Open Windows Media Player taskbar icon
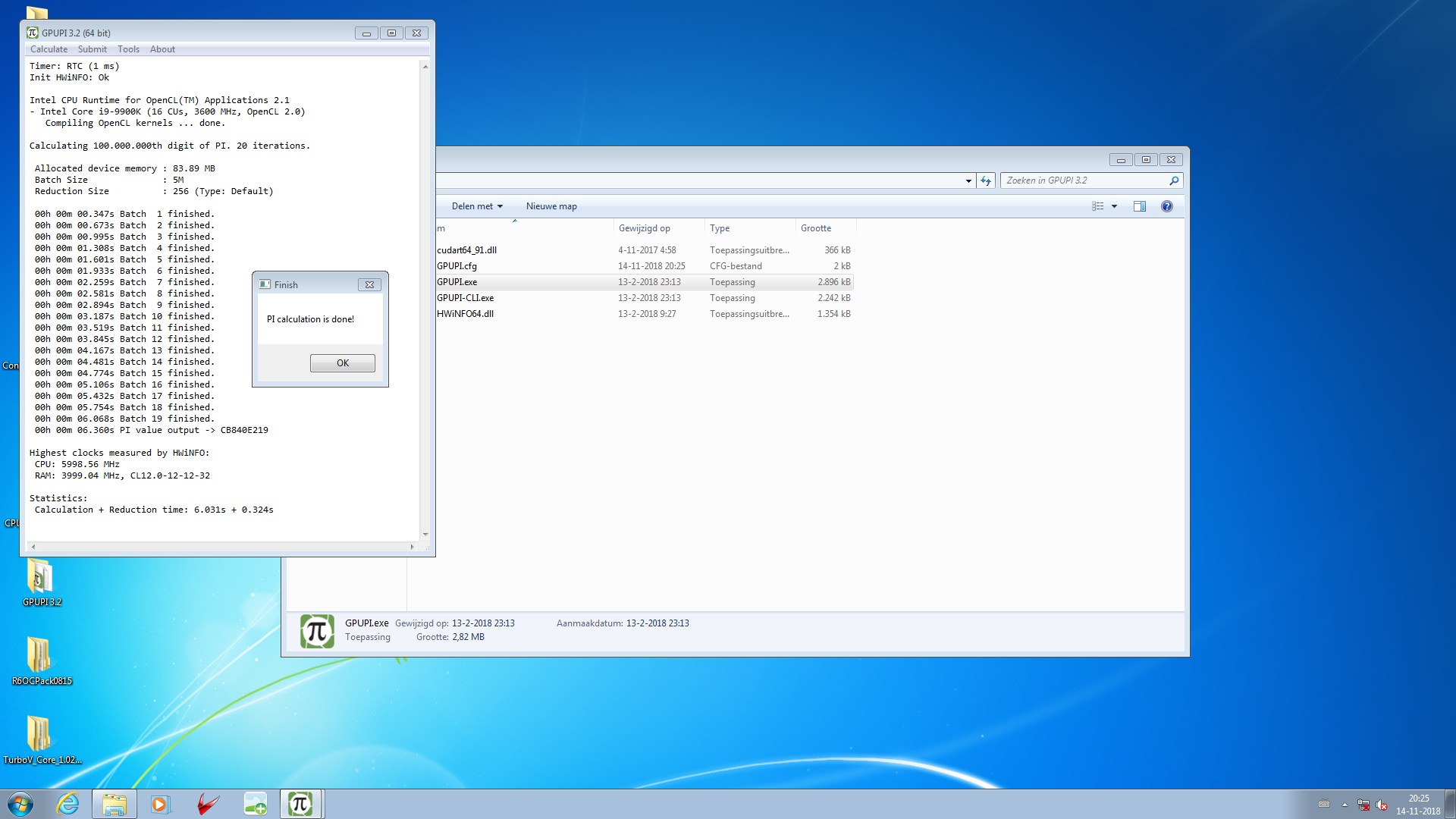1456x819 pixels. point(160,804)
